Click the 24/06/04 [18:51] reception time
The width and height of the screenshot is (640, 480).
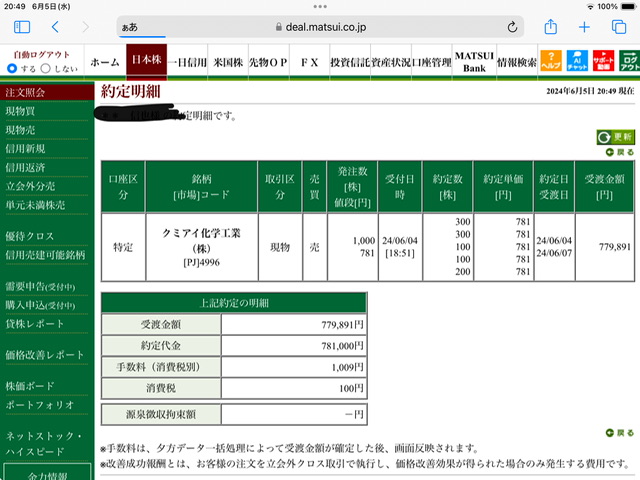pyautogui.click(x=400, y=247)
